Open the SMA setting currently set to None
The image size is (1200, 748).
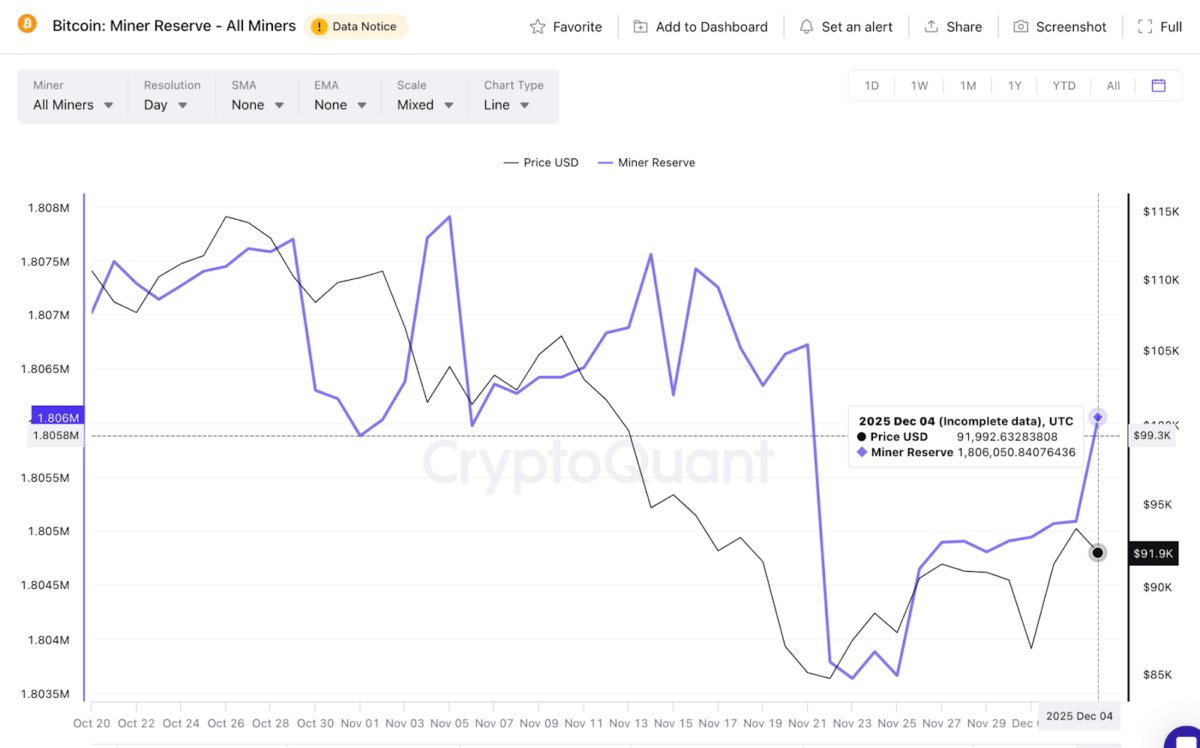(256, 104)
